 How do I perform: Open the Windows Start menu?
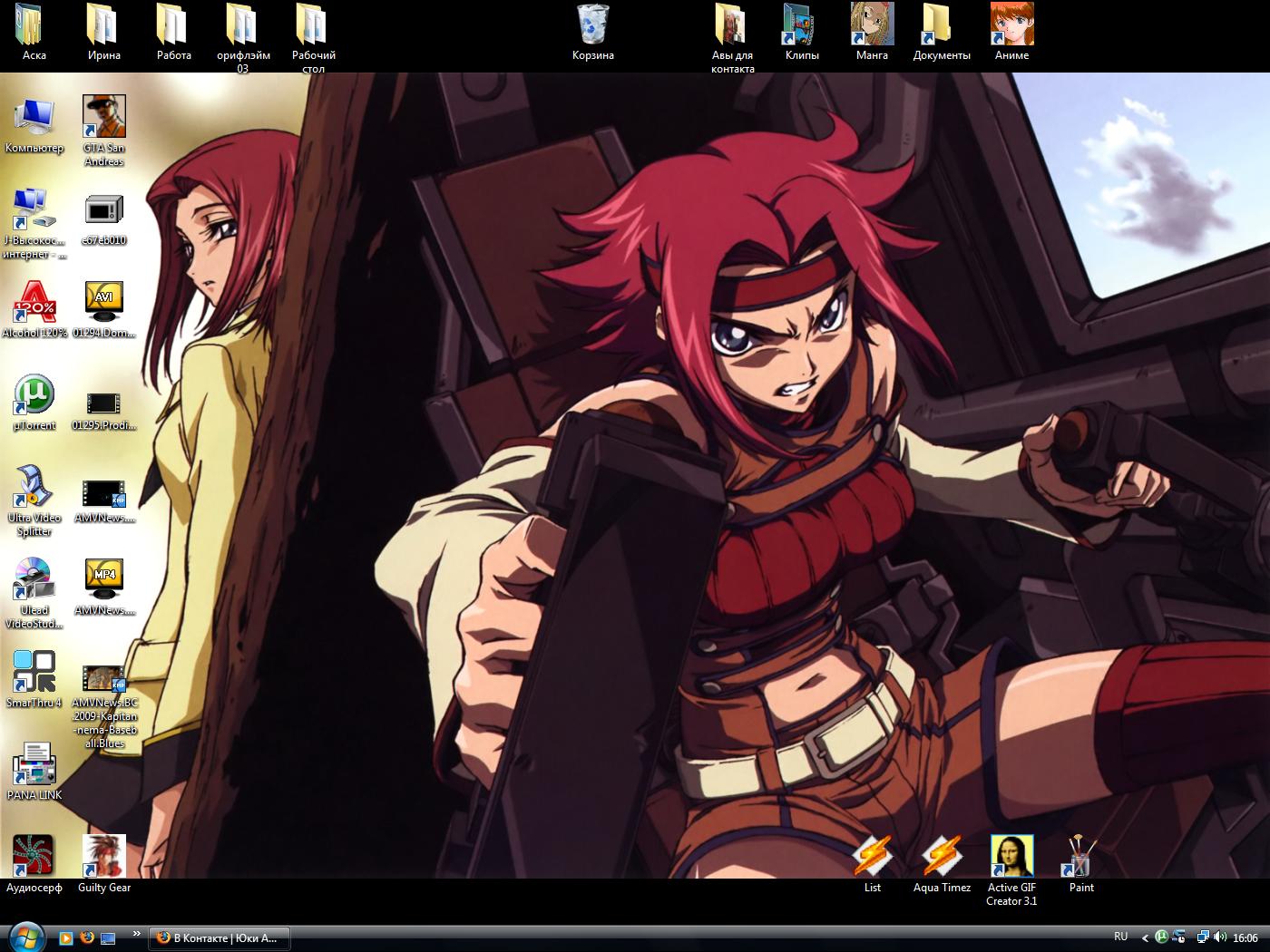tap(25, 937)
